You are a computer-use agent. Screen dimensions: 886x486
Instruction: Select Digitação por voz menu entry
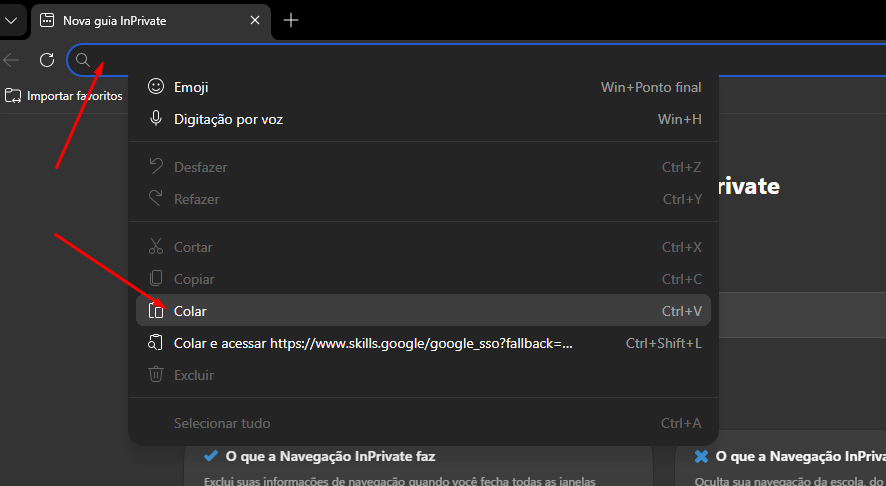click(424, 119)
